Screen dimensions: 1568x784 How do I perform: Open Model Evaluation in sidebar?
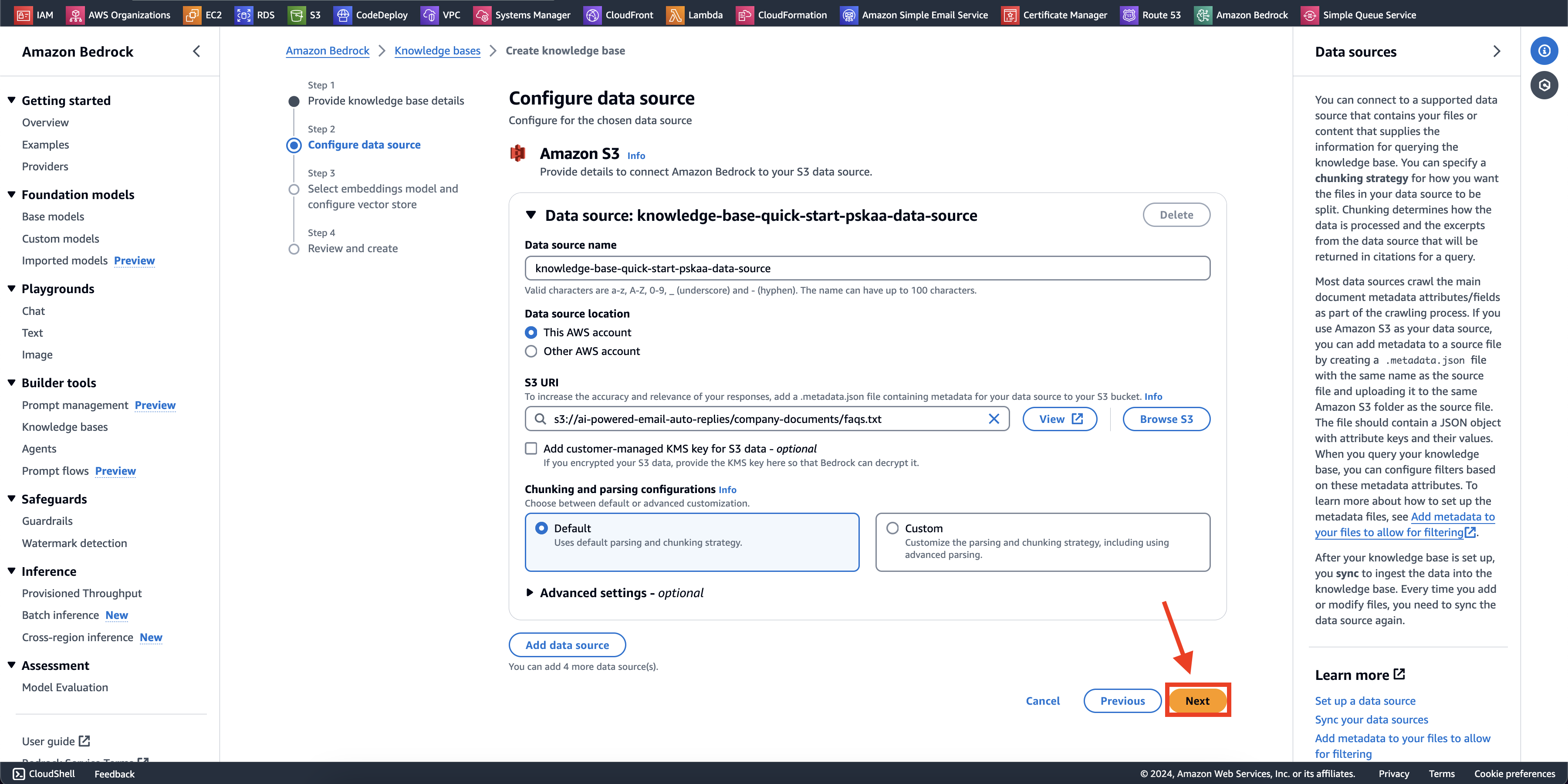[64, 687]
